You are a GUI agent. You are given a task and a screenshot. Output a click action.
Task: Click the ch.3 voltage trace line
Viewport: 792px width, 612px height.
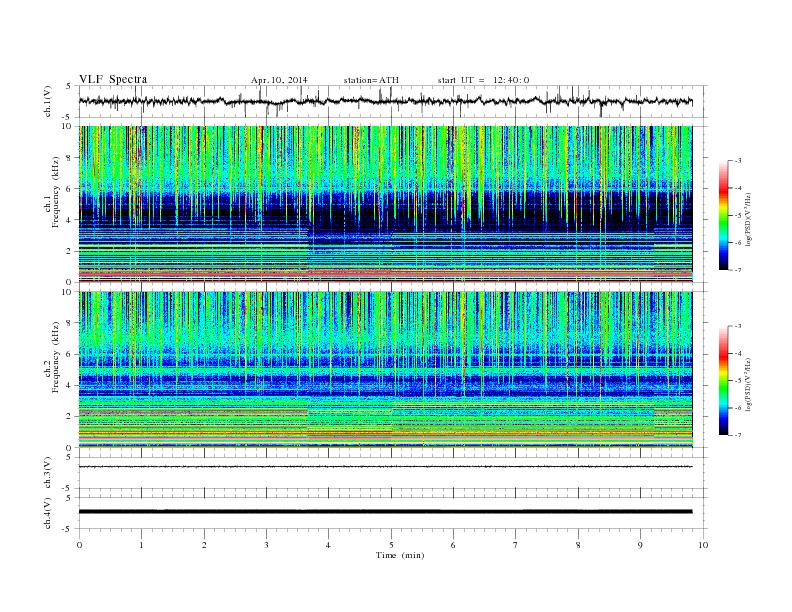[386, 467]
